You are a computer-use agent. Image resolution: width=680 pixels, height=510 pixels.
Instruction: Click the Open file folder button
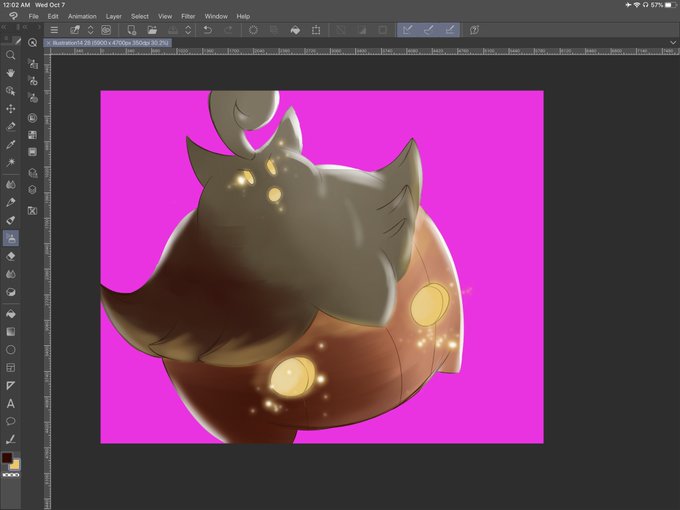152,30
